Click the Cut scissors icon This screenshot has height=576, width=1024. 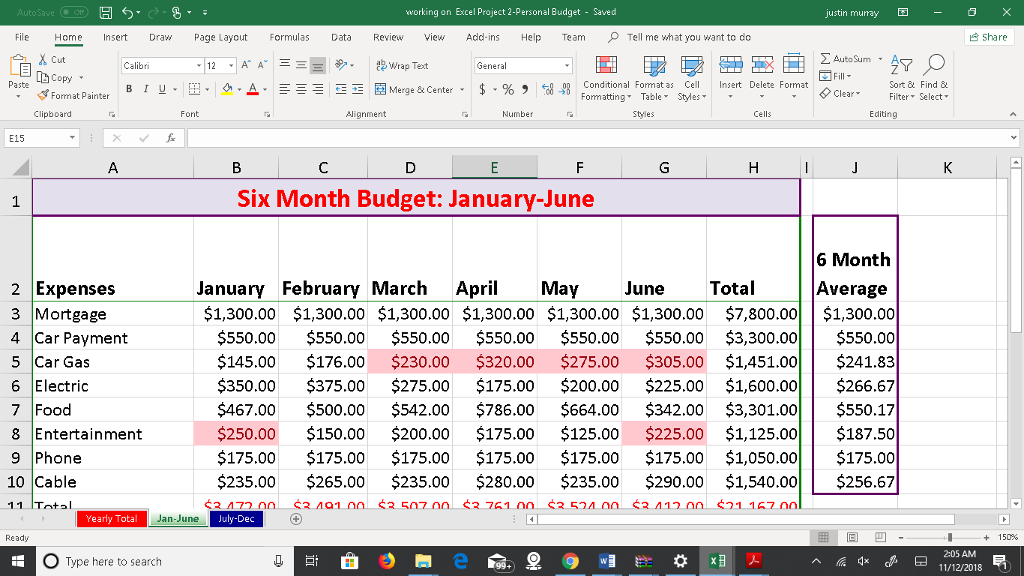coord(43,59)
